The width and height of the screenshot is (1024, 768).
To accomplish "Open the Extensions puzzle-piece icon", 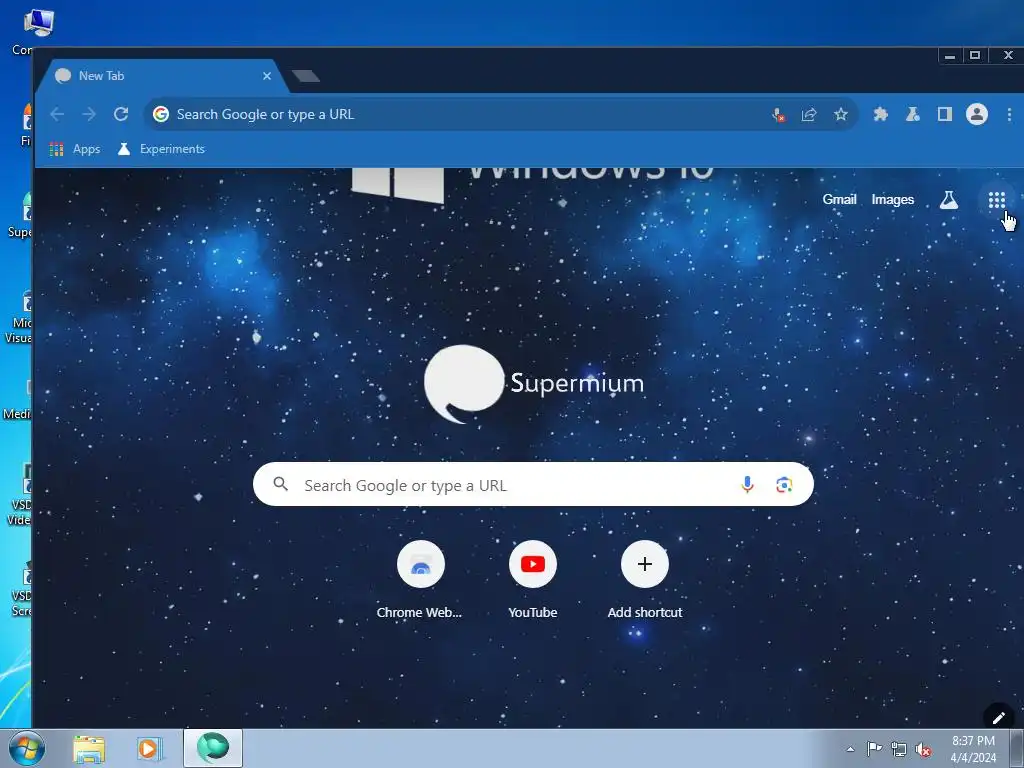I will [x=880, y=114].
